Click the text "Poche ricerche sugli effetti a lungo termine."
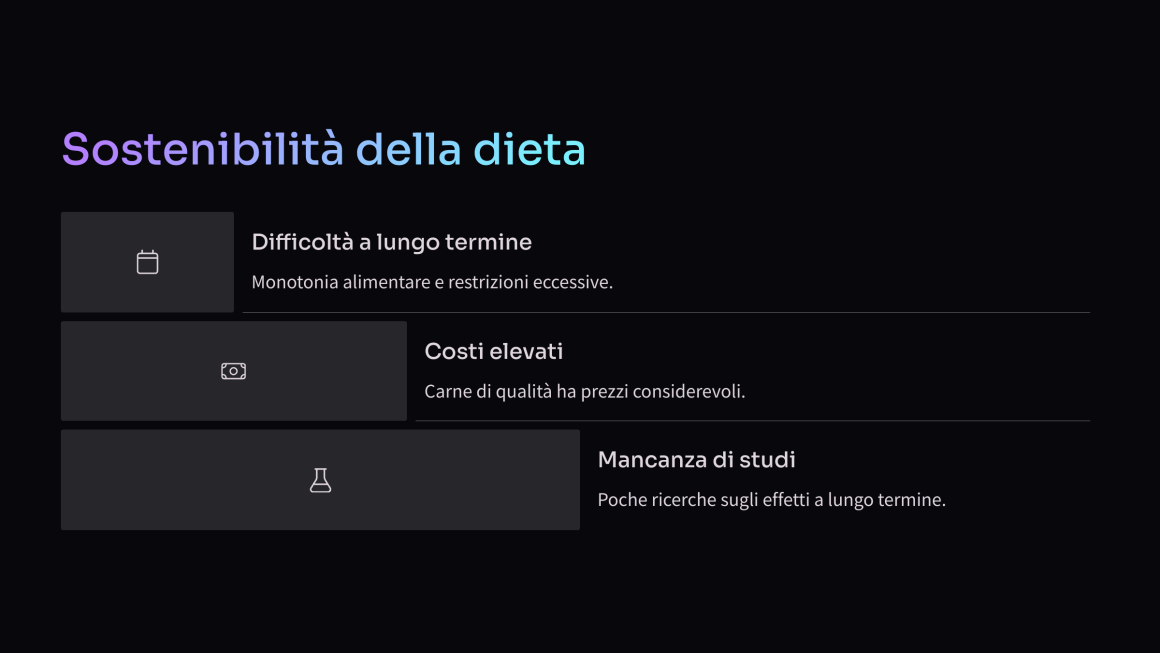 pyautogui.click(x=772, y=500)
